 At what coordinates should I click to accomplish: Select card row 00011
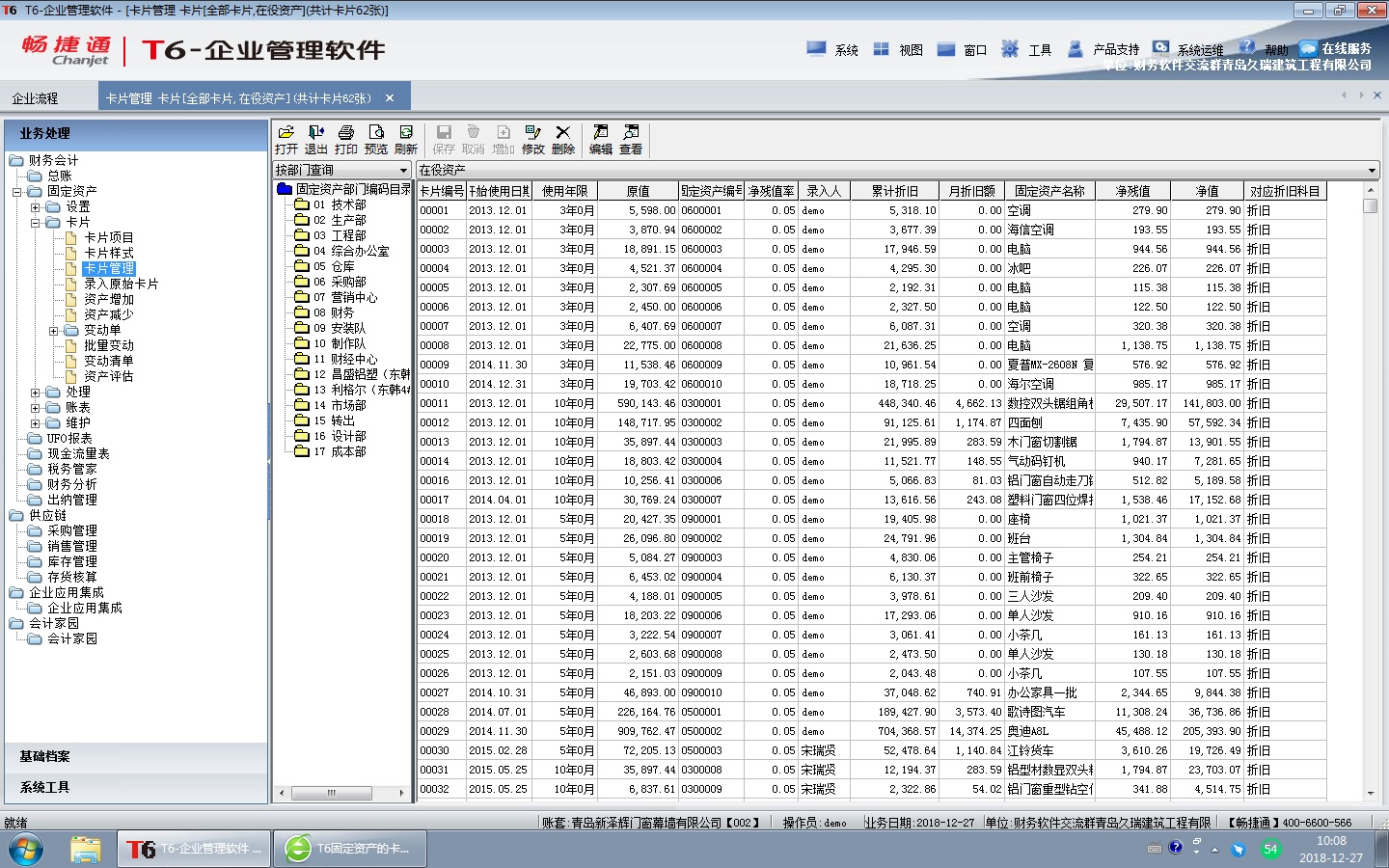(x=871, y=404)
